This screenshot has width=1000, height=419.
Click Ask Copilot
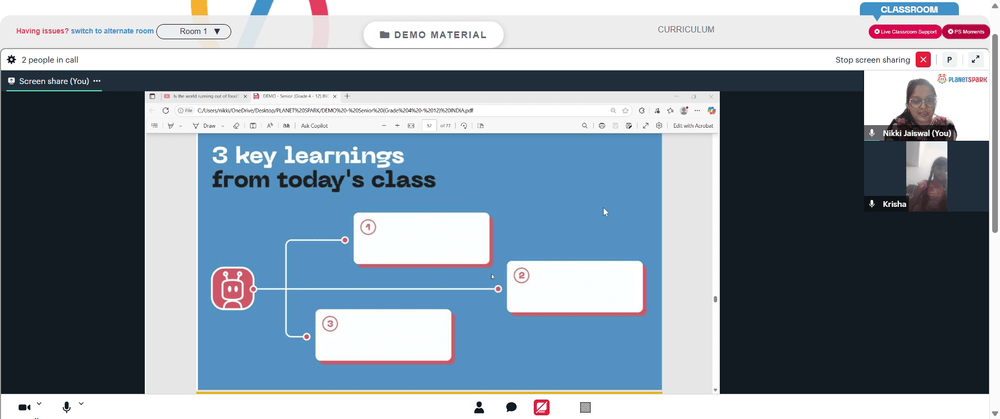tap(314, 126)
